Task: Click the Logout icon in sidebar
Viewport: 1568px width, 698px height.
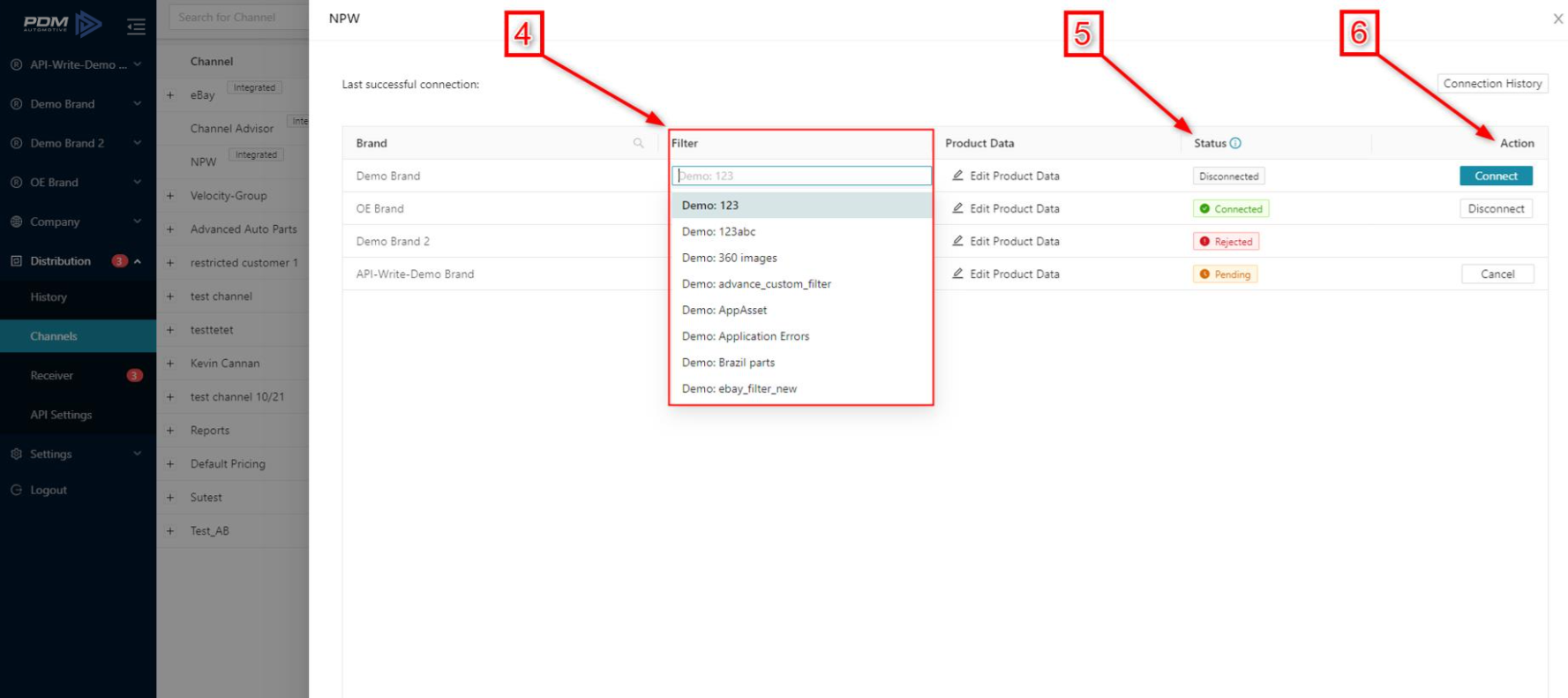Action: (16, 490)
